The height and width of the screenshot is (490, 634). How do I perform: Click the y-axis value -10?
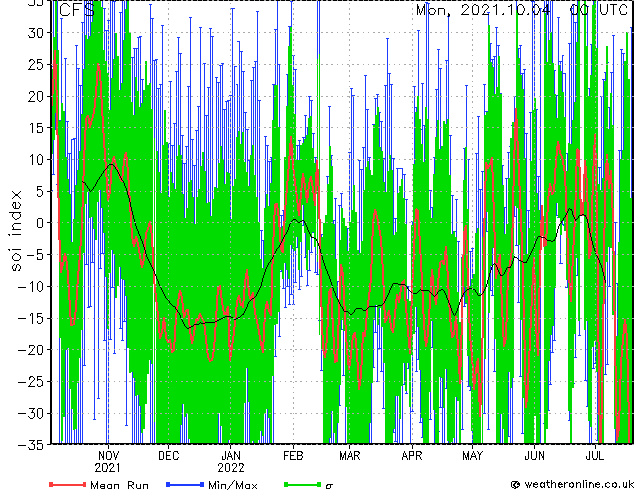coord(31,287)
